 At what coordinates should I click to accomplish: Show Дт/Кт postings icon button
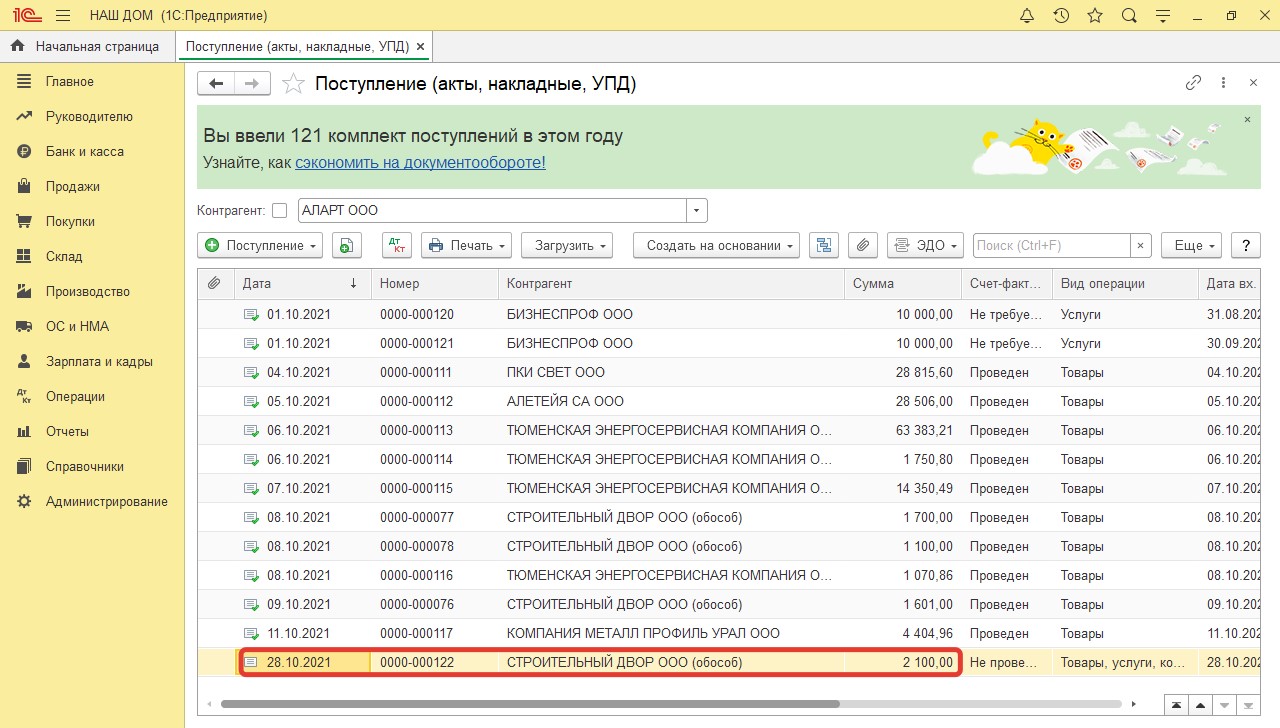(397, 245)
